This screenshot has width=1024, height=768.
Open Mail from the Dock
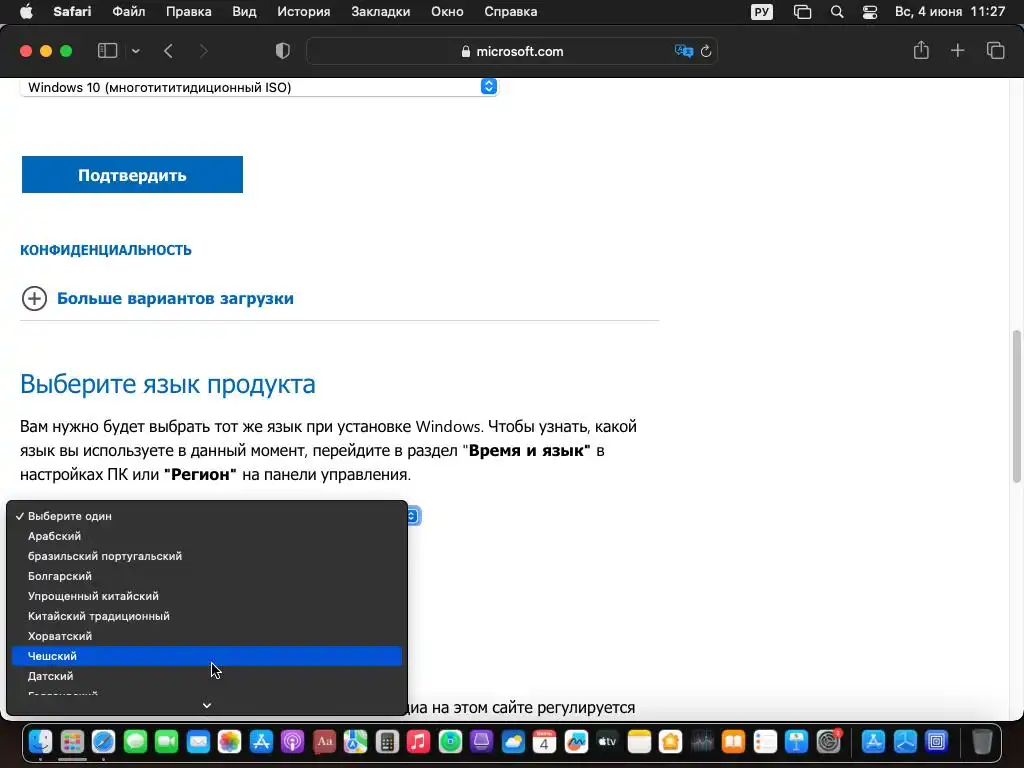[x=198, y=742]
